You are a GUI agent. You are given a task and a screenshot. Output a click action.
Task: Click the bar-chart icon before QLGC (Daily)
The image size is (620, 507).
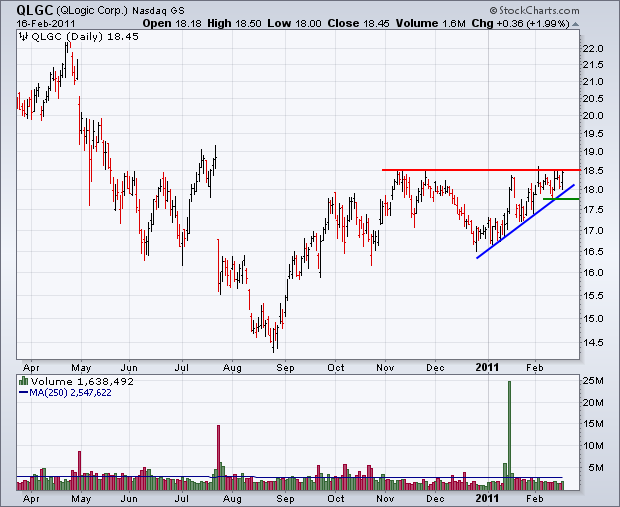point(23,37)
